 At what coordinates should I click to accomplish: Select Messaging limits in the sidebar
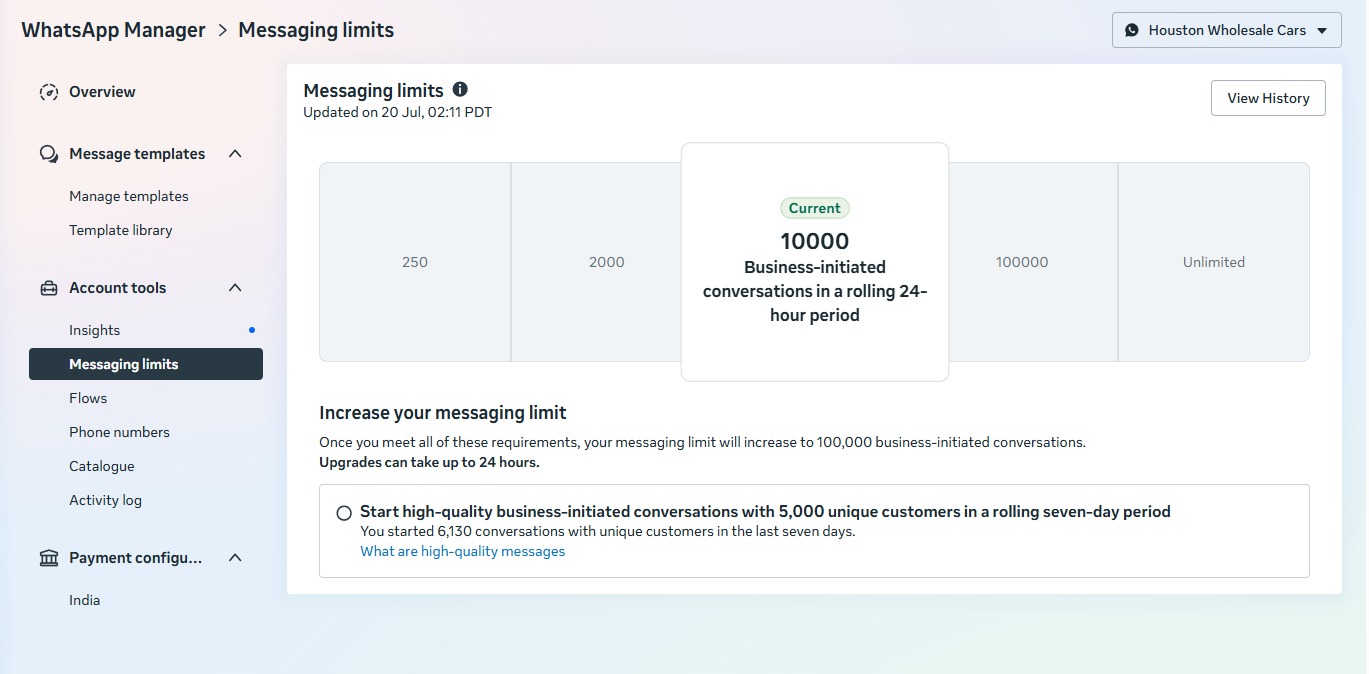146,364
